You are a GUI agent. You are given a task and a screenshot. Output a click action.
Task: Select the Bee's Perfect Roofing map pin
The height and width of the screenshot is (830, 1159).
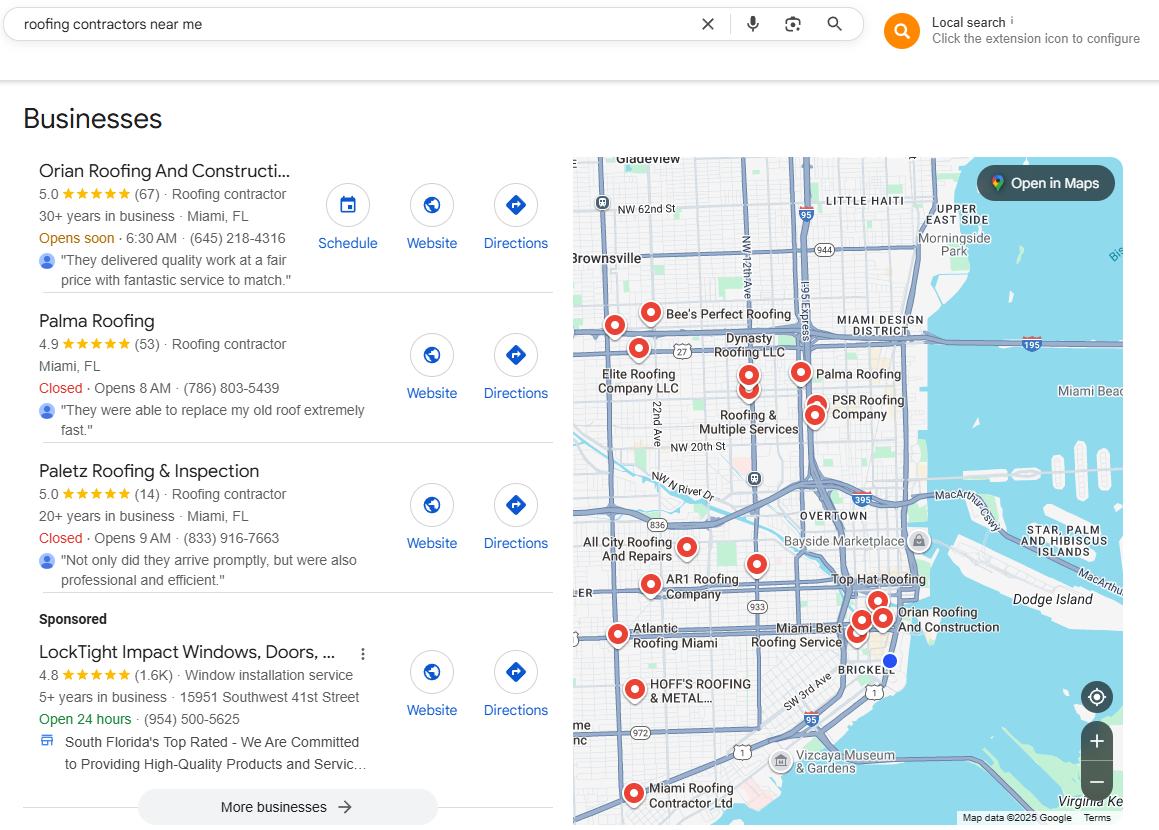[x=650, y=313]
